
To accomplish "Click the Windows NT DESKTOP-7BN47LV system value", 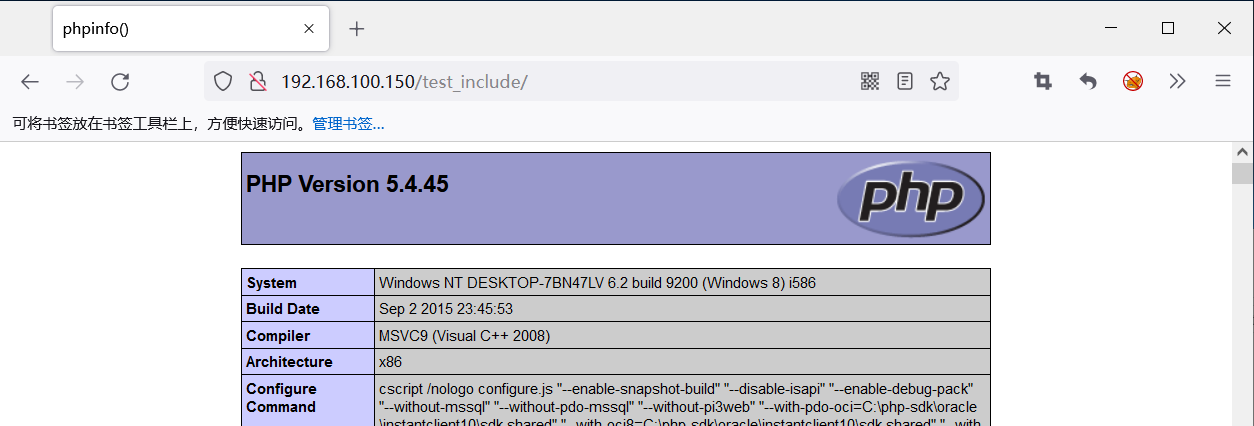I will coord(597,283).
